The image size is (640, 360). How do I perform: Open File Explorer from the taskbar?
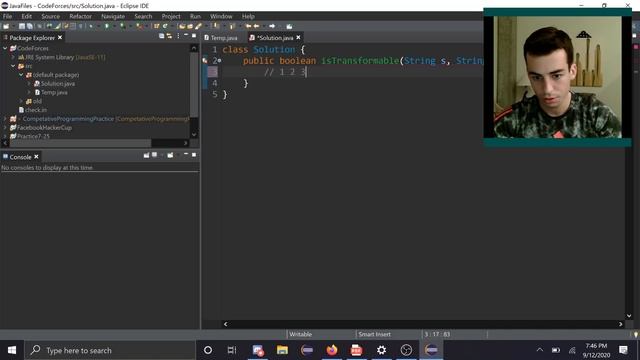(x=282, y=350)
